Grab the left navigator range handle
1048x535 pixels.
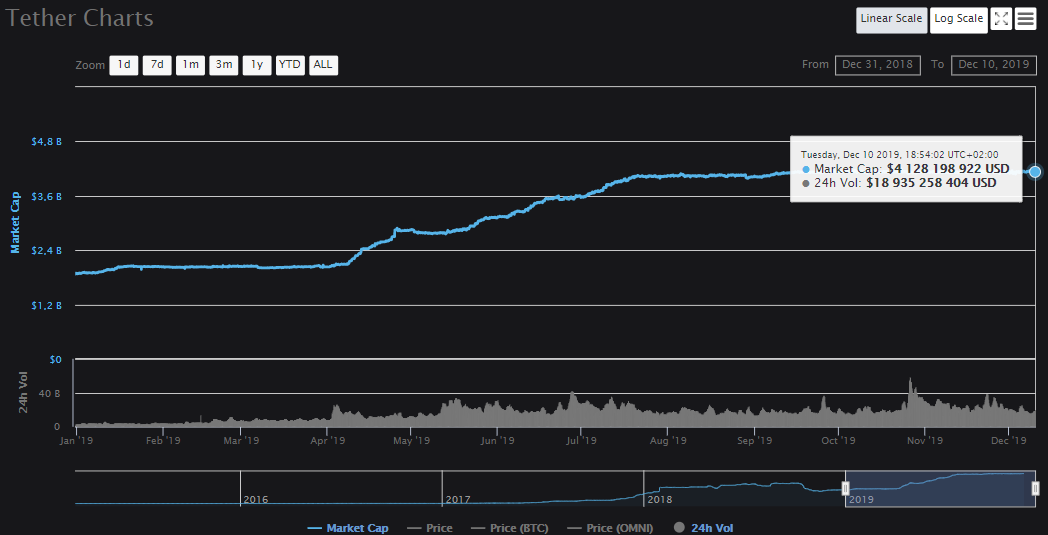tap(845, 489)
